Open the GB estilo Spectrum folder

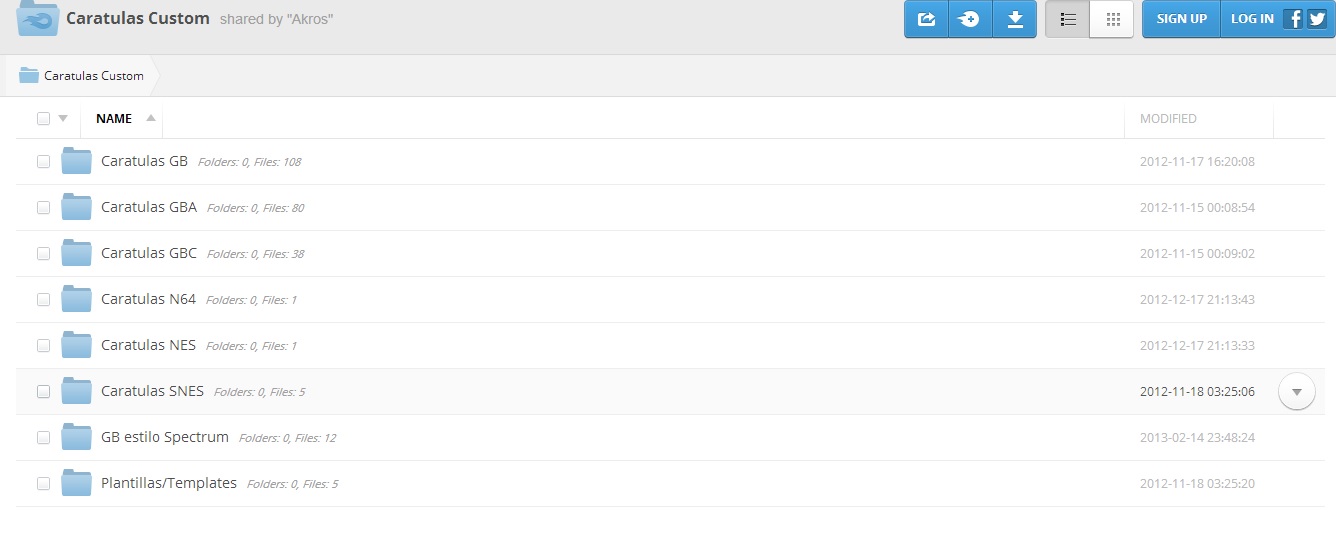point(165,437)
